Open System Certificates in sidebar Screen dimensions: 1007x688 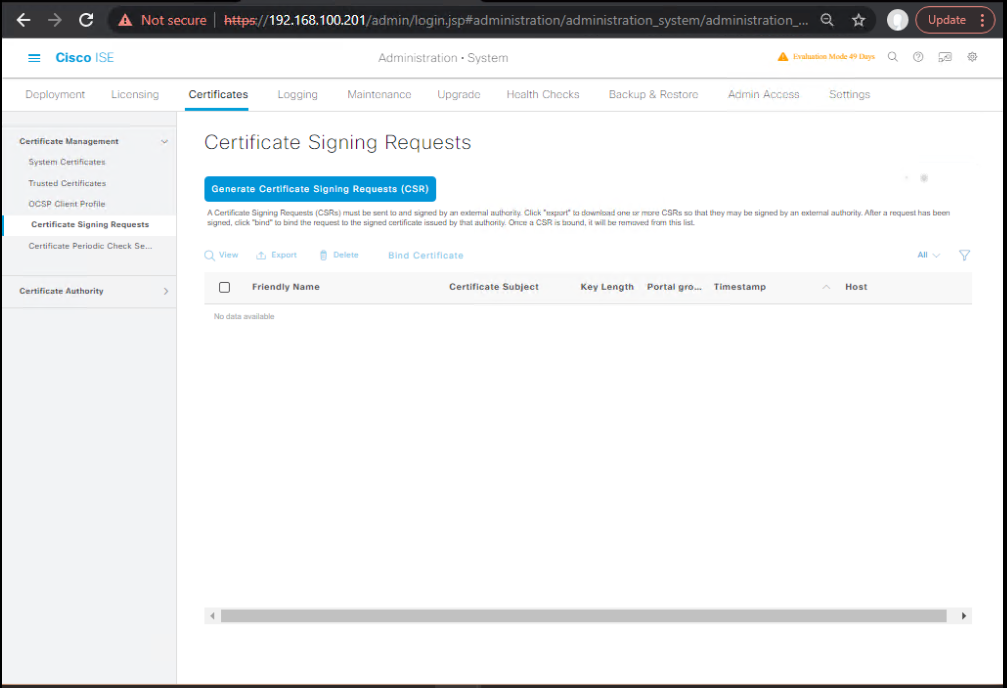coord(67,162)
